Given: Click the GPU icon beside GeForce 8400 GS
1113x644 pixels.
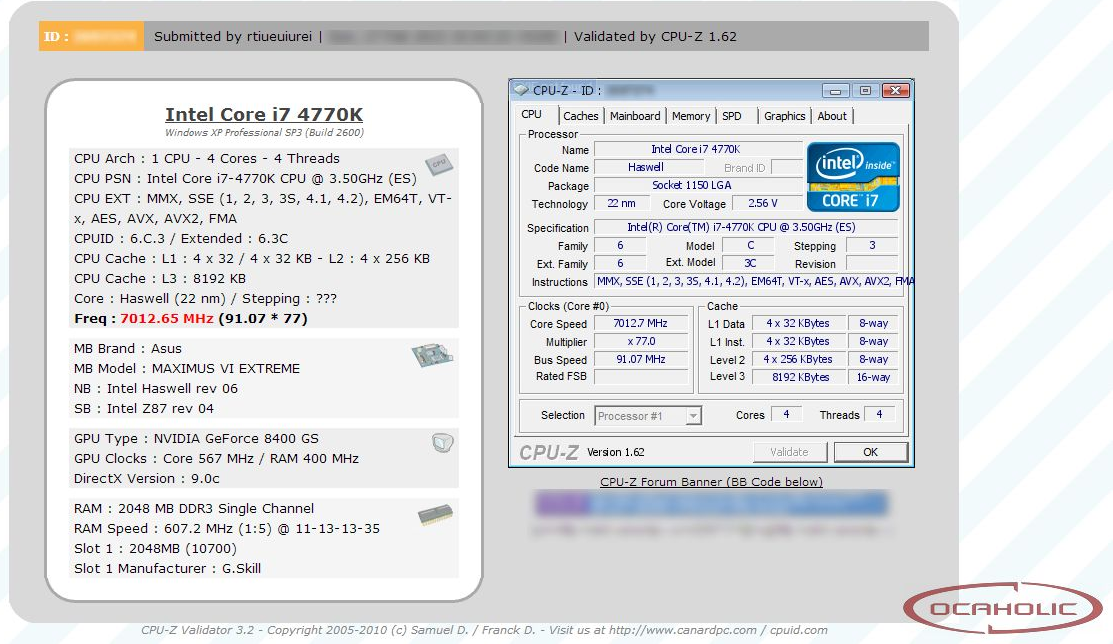Looking at the screenshot, I should click(442, 443).
